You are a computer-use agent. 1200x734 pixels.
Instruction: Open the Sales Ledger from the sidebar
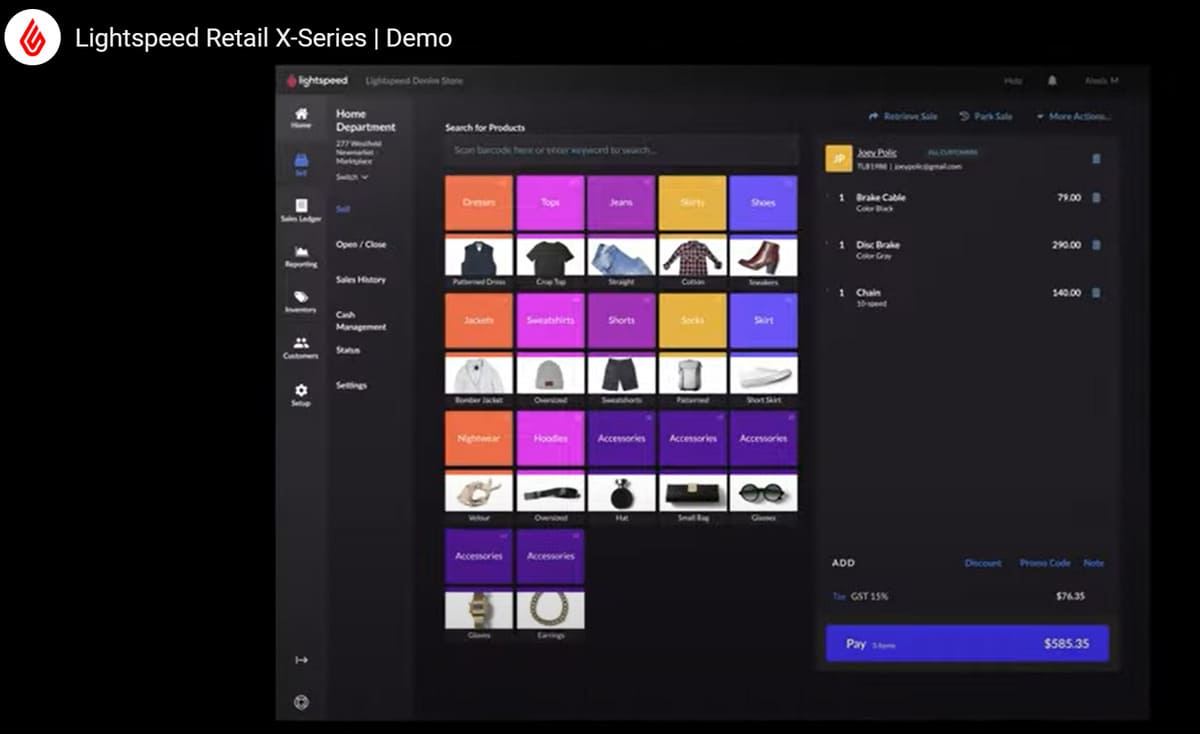click(x=300, y=207)
